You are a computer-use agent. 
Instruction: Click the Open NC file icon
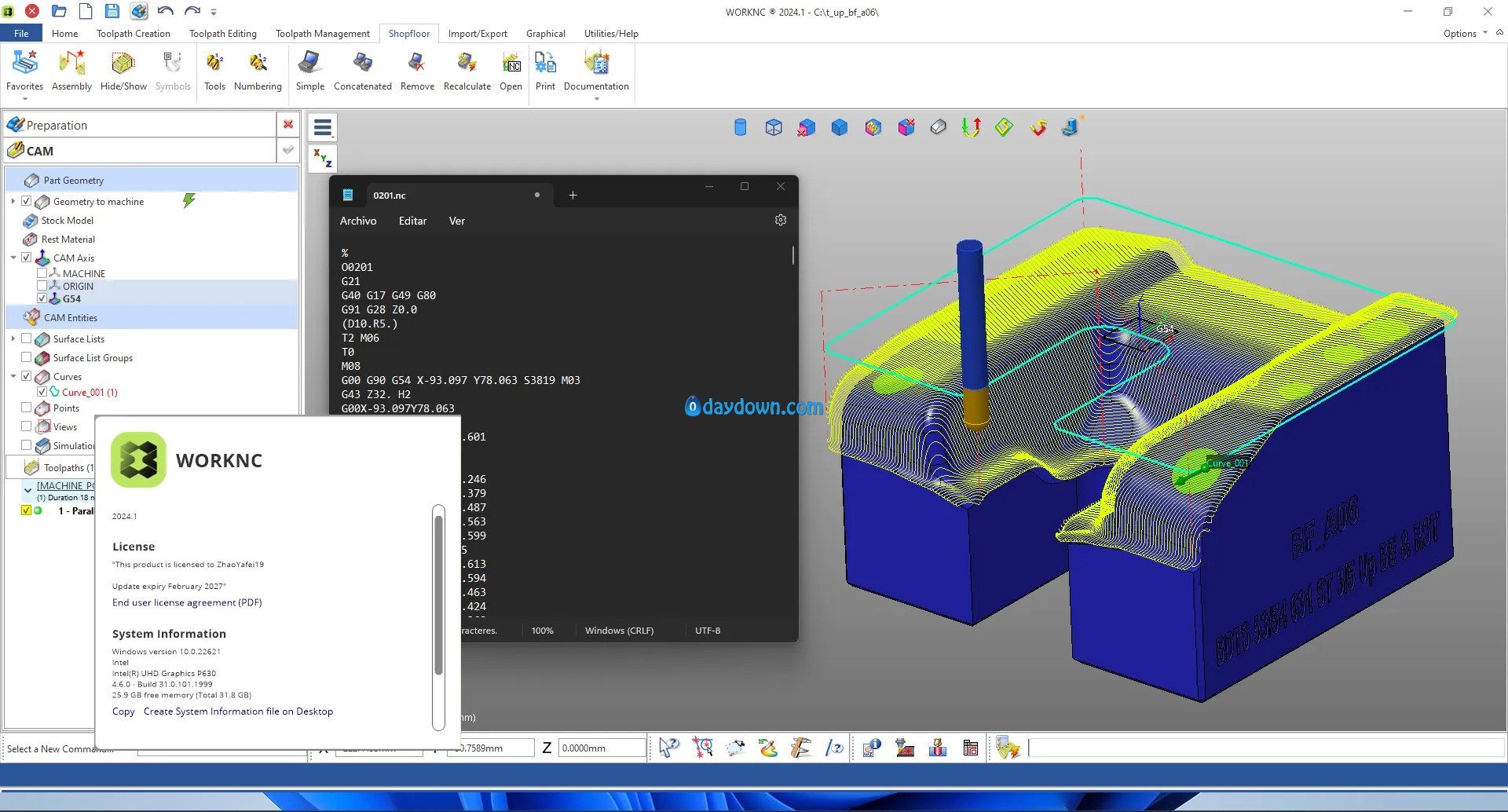coord(511,71)
